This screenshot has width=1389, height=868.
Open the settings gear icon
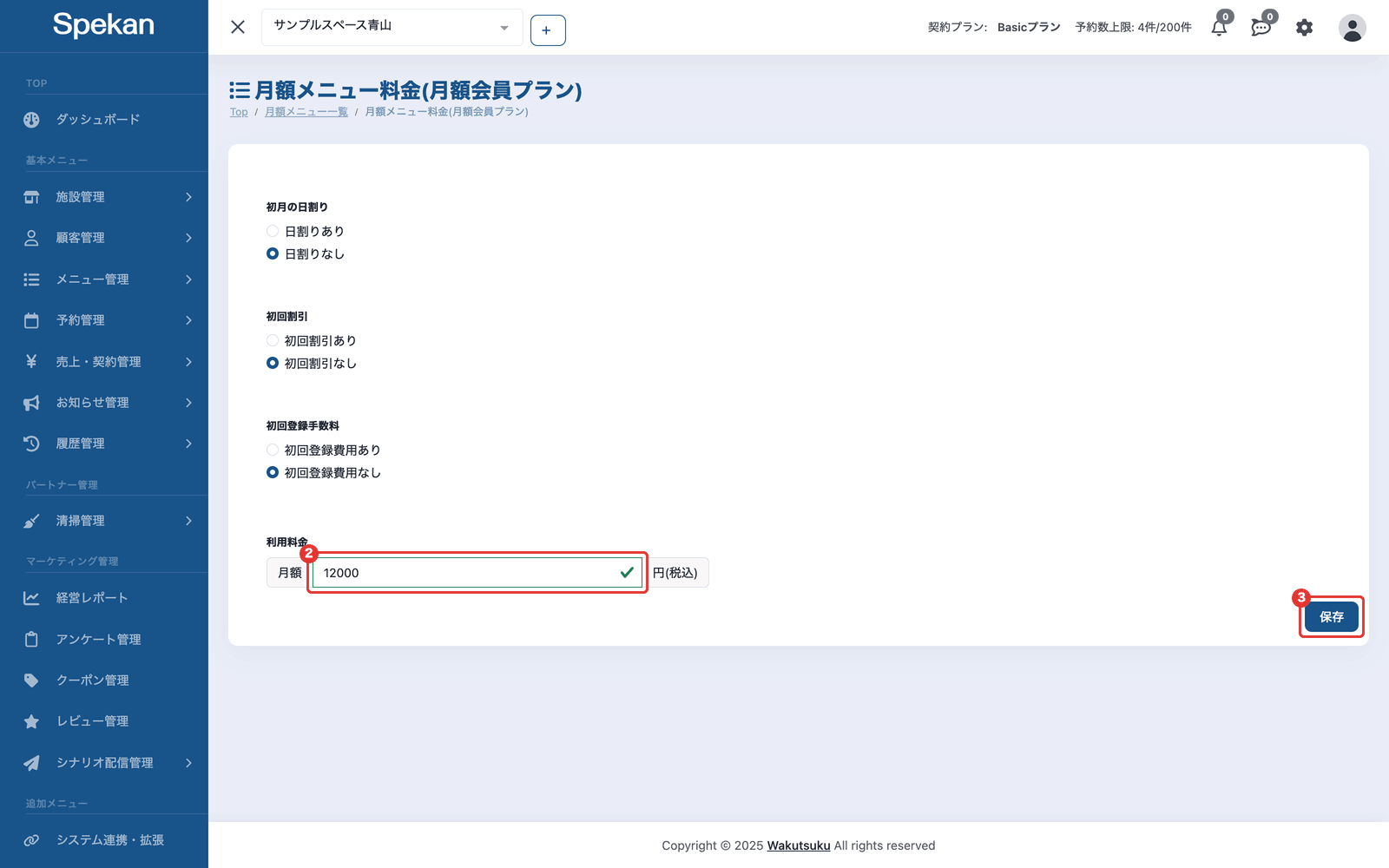(1304, 28)
